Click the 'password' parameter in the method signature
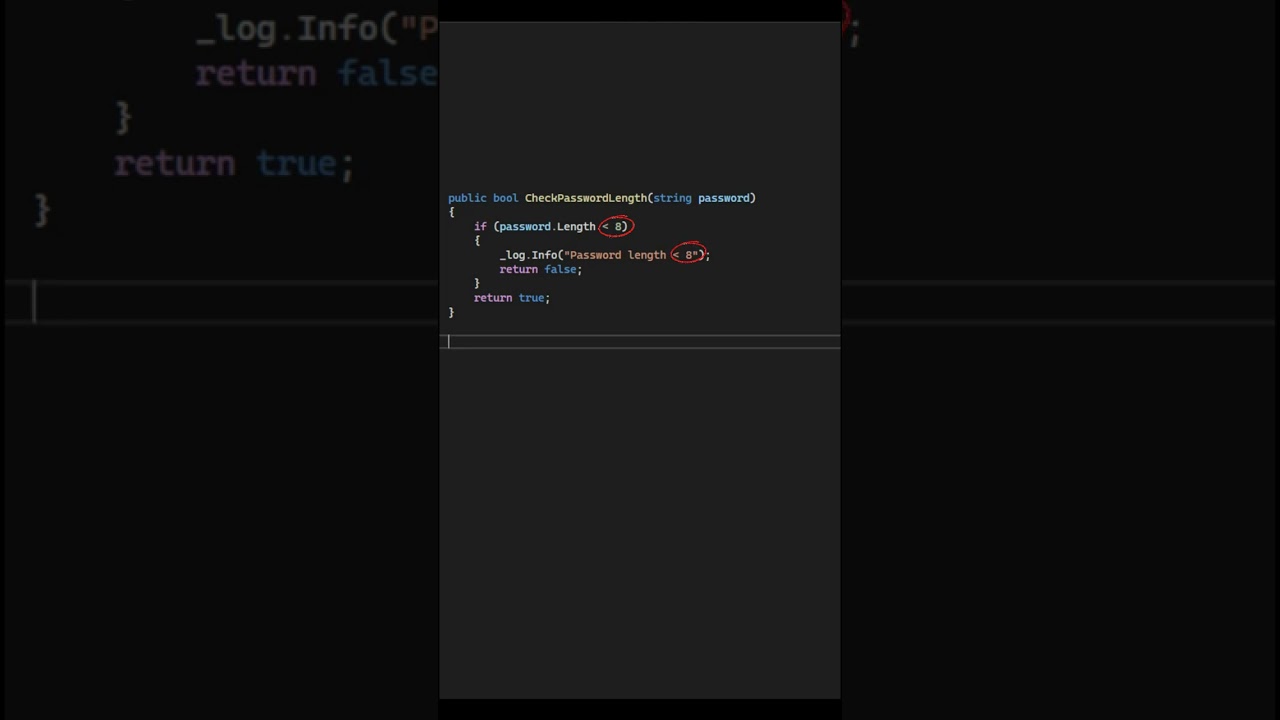Viewport: 1280px width, 720px height. pyautogui.click(x=724, y=198)
